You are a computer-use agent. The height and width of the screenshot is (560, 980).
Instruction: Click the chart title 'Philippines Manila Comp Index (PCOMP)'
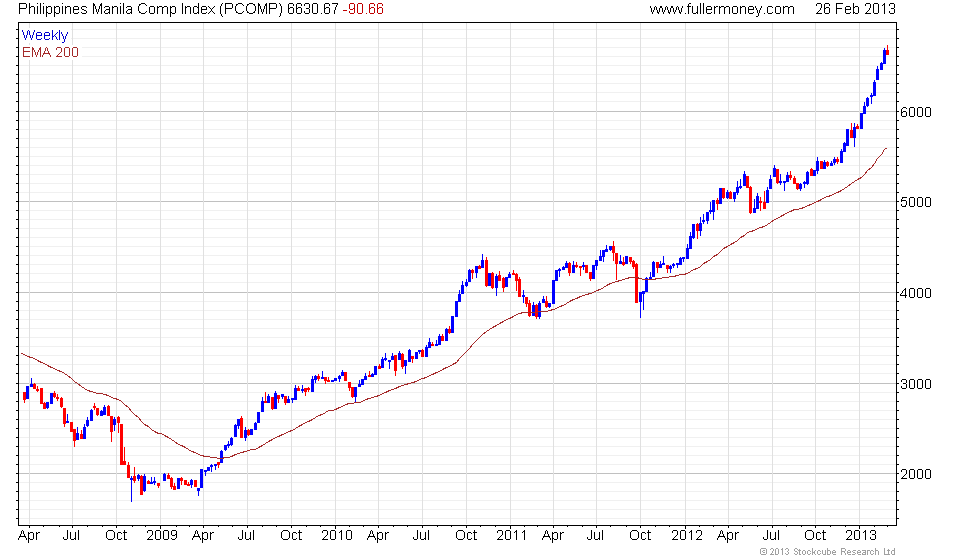pos(151,9)
